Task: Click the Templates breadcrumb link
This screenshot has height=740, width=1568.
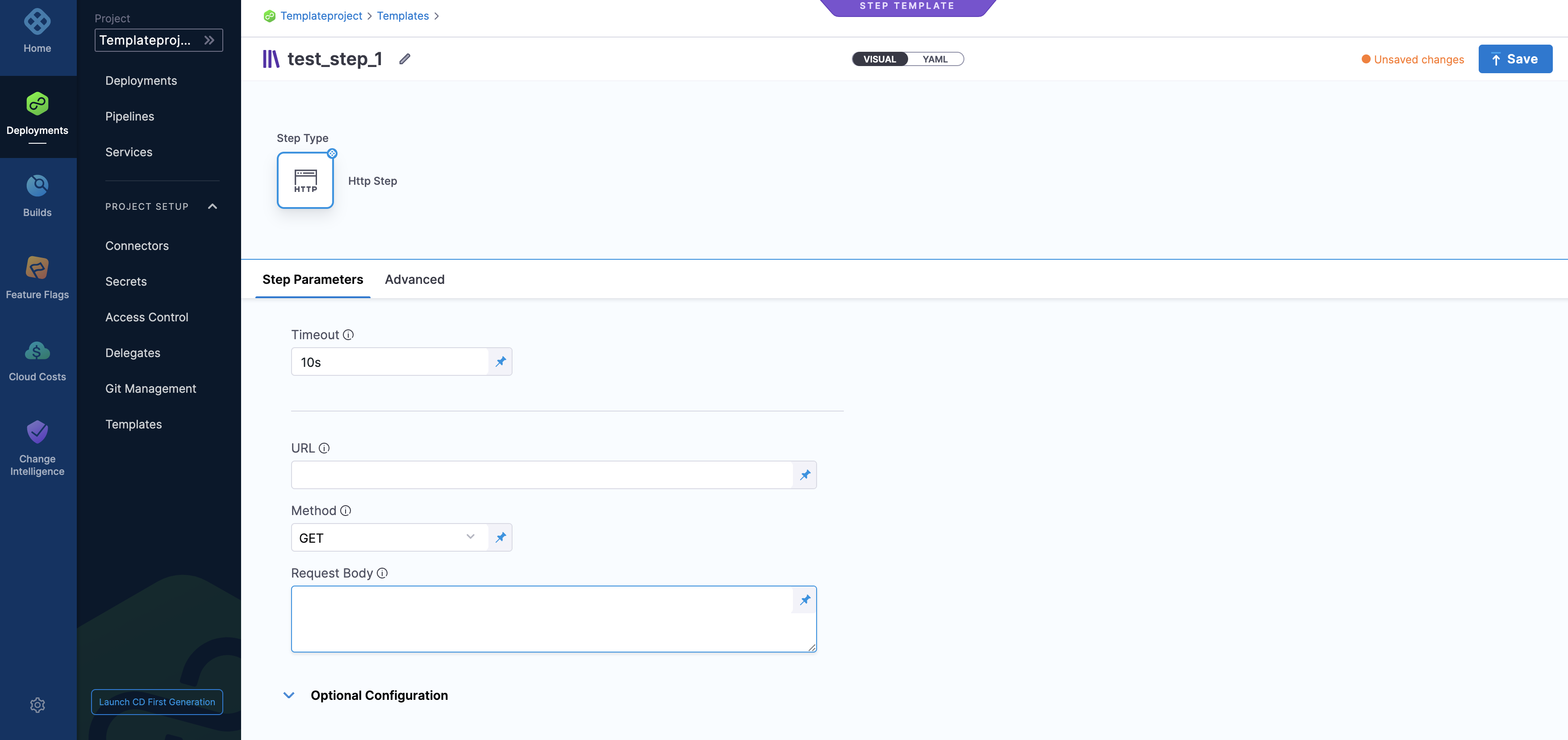Action: pos(403,16)
